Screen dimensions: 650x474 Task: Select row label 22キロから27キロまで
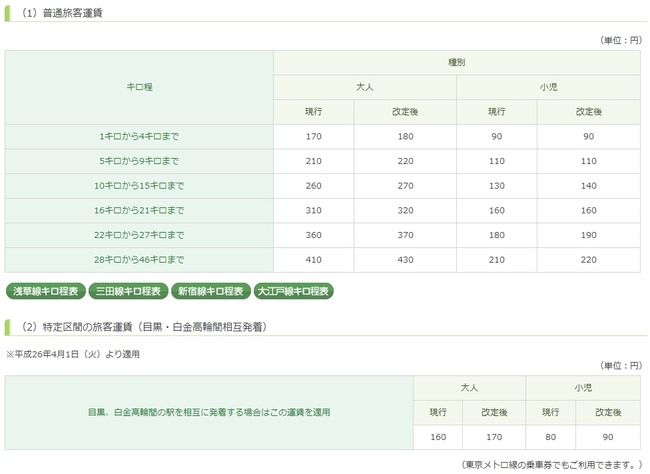coord(139,235)
